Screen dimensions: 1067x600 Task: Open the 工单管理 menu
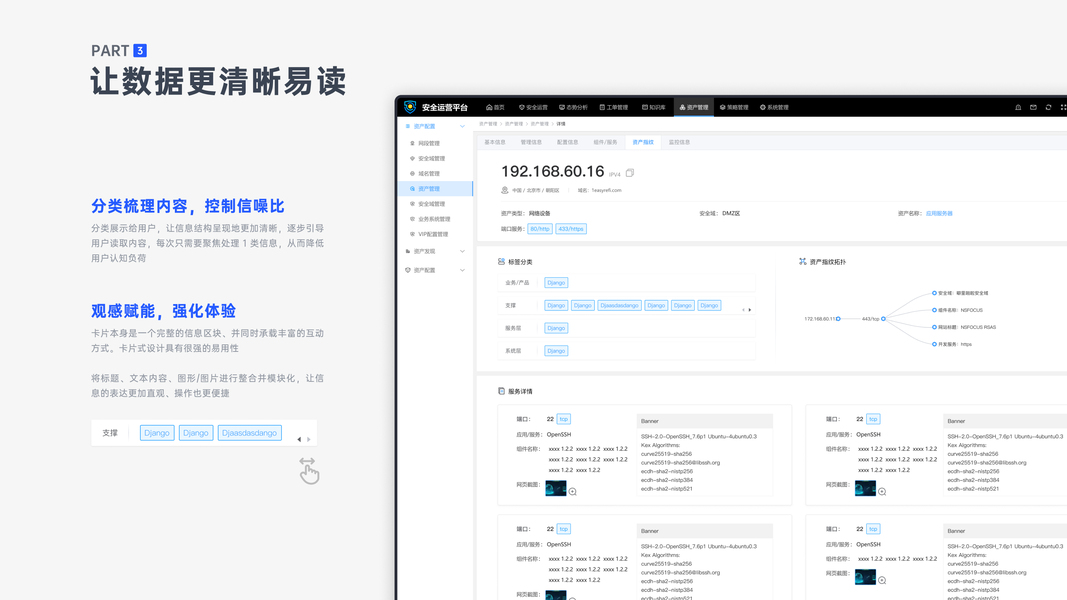pos(614,107)
